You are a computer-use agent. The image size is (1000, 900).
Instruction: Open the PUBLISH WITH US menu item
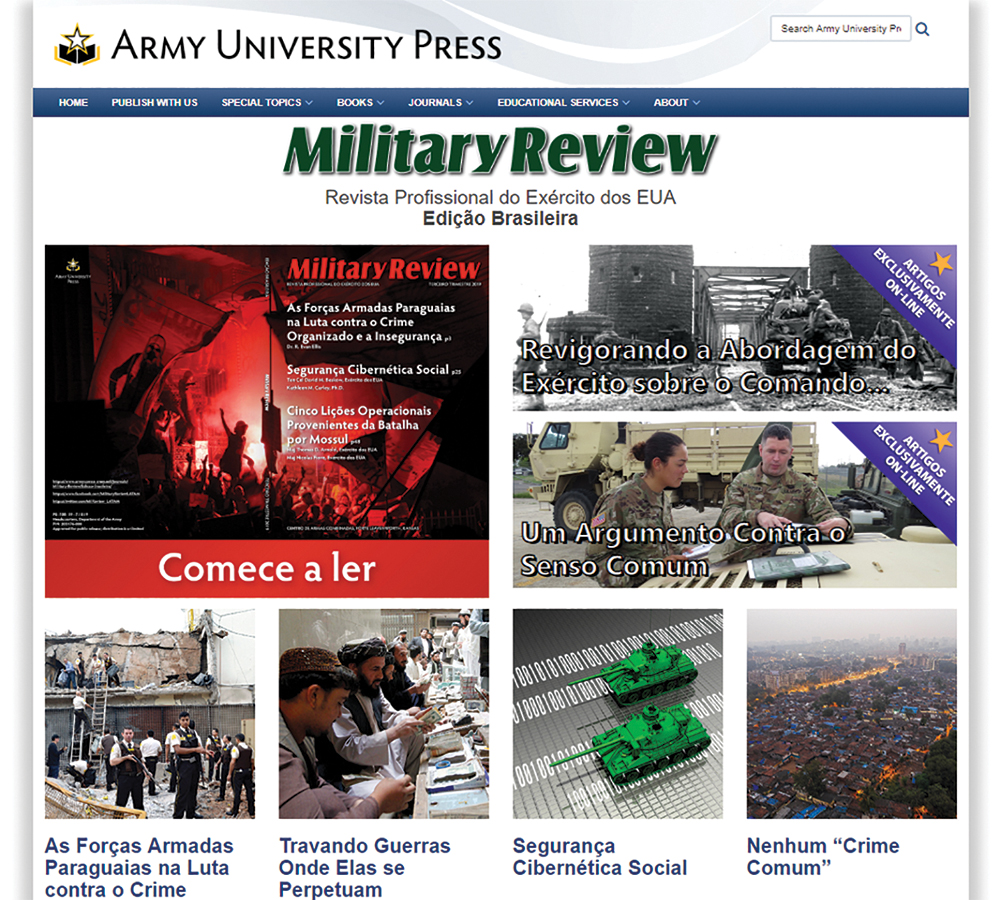154,102
